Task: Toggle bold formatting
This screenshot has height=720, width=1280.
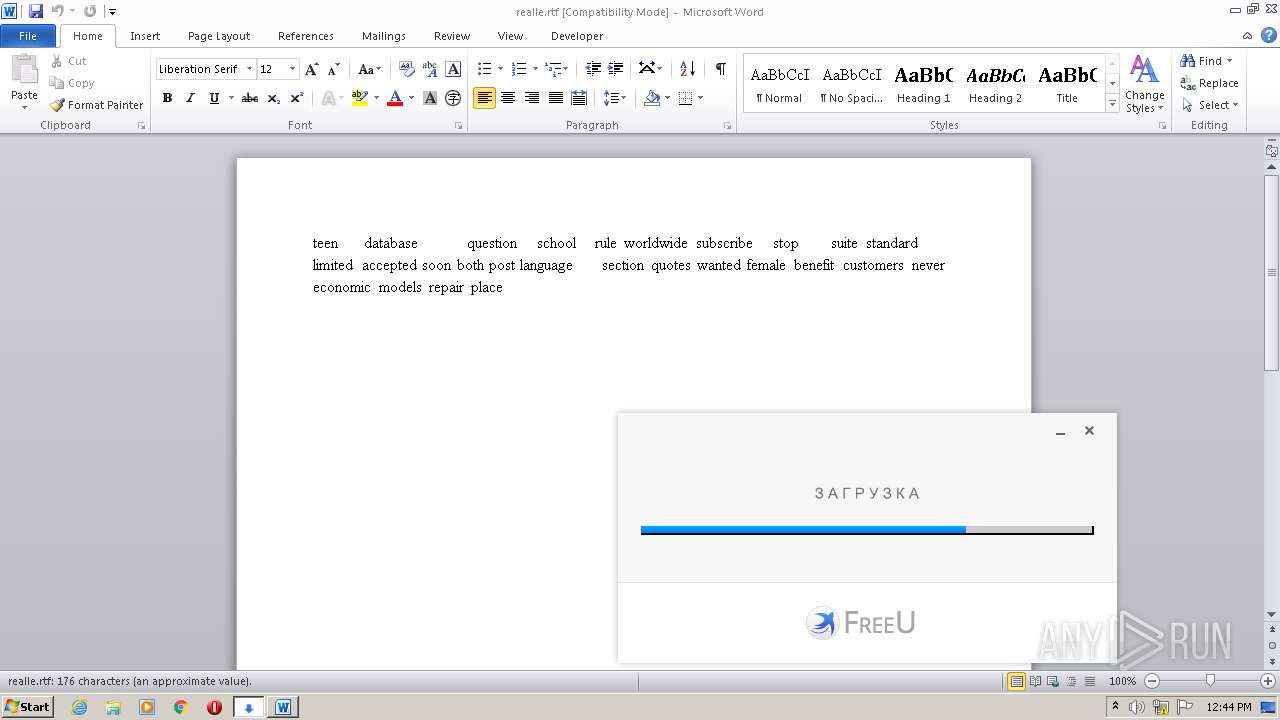Action: [x=167, y=98]
